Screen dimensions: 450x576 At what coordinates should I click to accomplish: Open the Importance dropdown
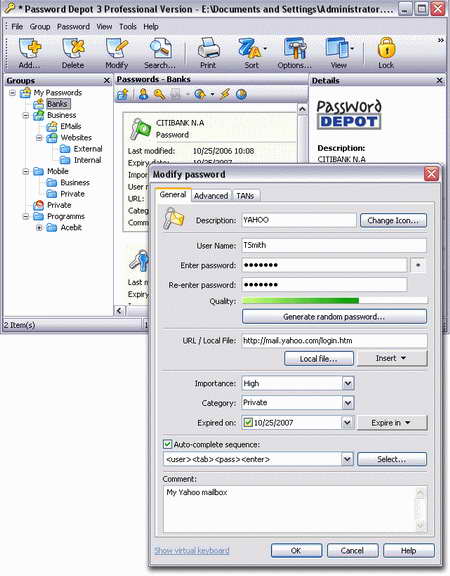tap(348, 384)
